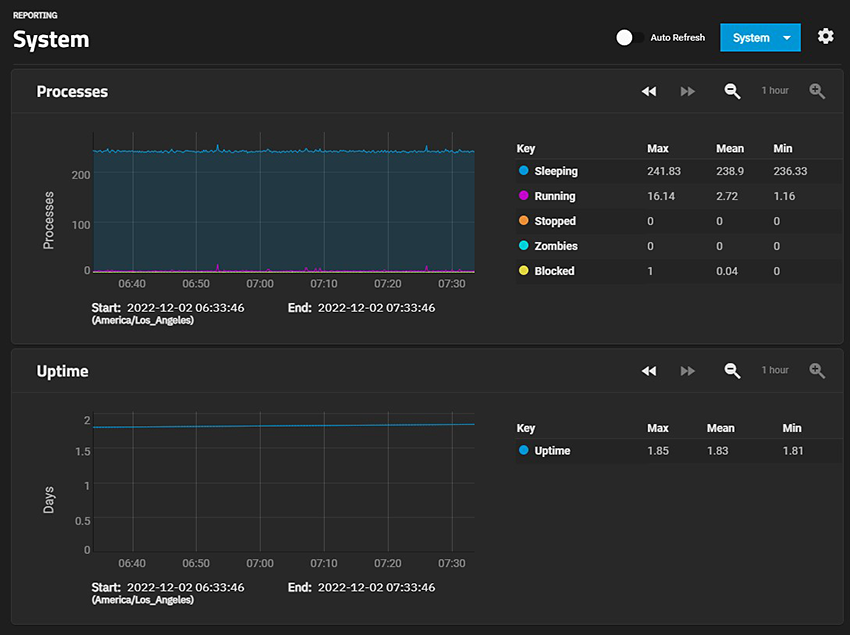Step back in time on Uptime chart
Screen dimensions: 850x635
pyautogui.click(x=649, y=371)
